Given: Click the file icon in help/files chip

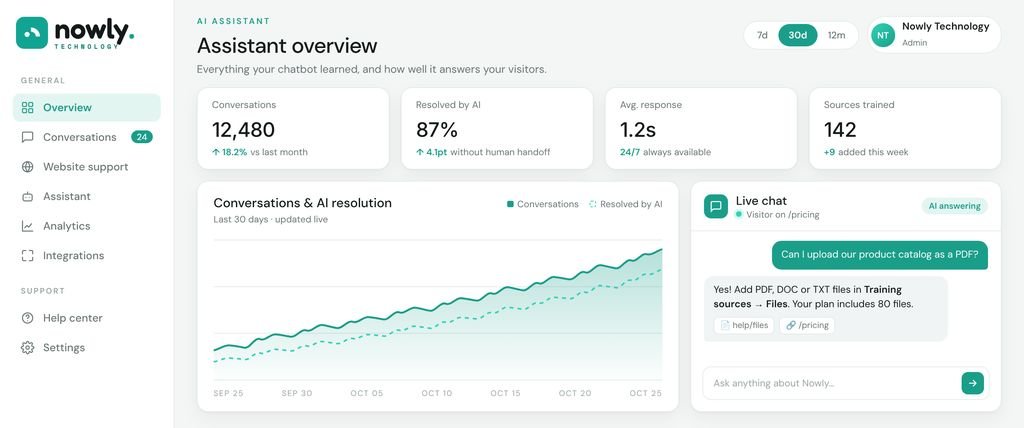Looking at the screenshot, I should [x=724, y=325].
